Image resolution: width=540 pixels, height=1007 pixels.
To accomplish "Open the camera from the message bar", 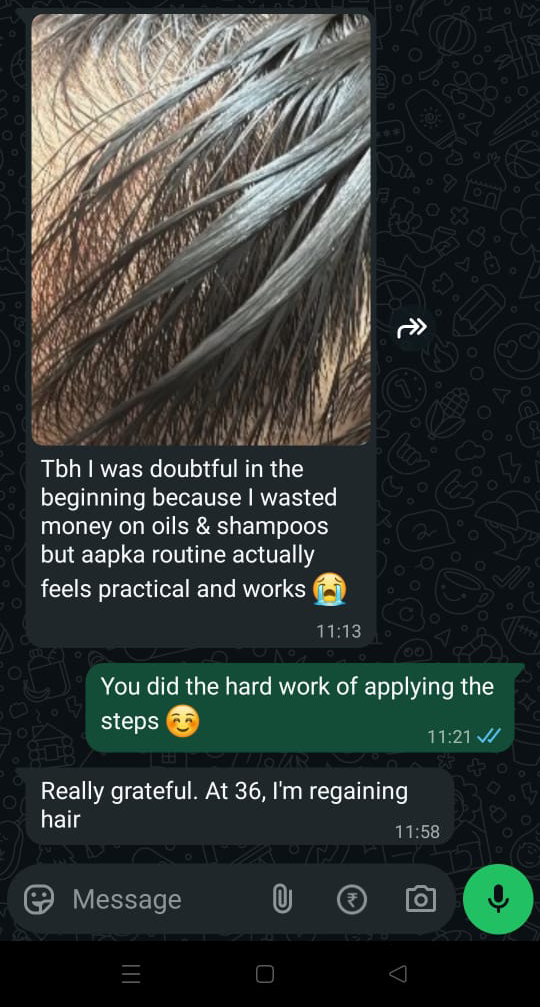I will (421, 898).
